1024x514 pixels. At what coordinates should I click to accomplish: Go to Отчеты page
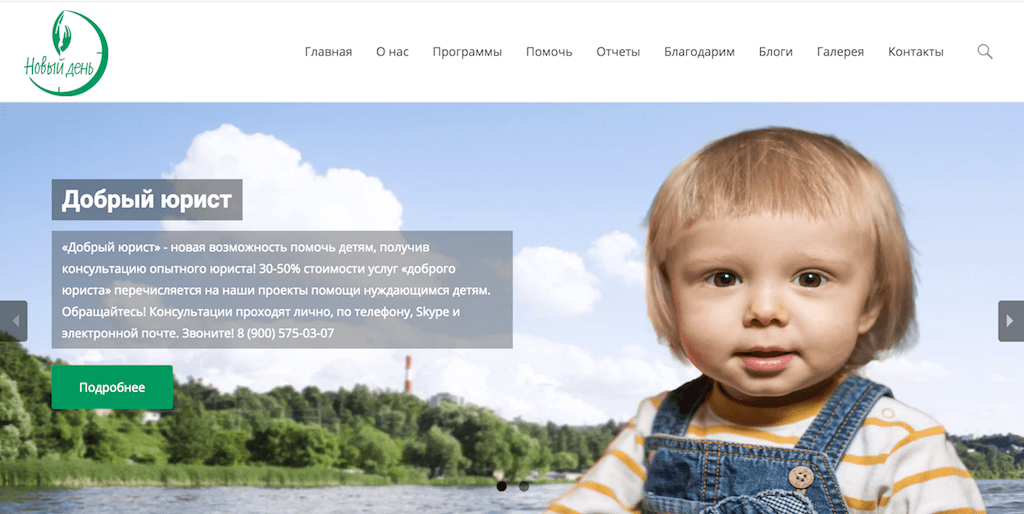click(x=618, y=52)
